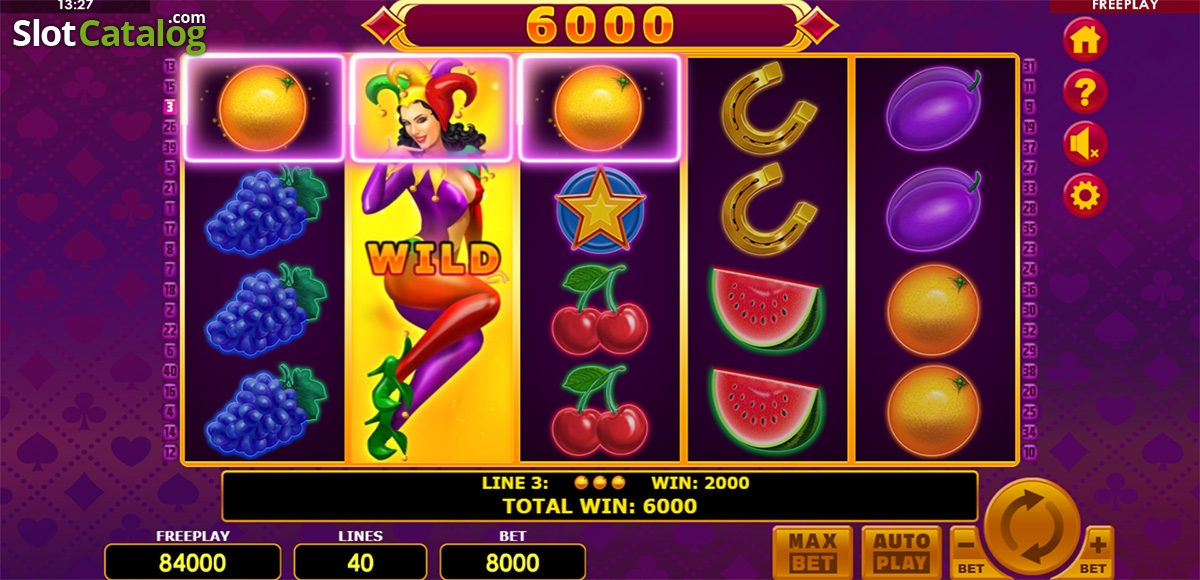The width and height of the screenshot is (1200, 580).
Task: Select the BET value 8000 field
Action: pyautogui.click(x=513, y=562)
